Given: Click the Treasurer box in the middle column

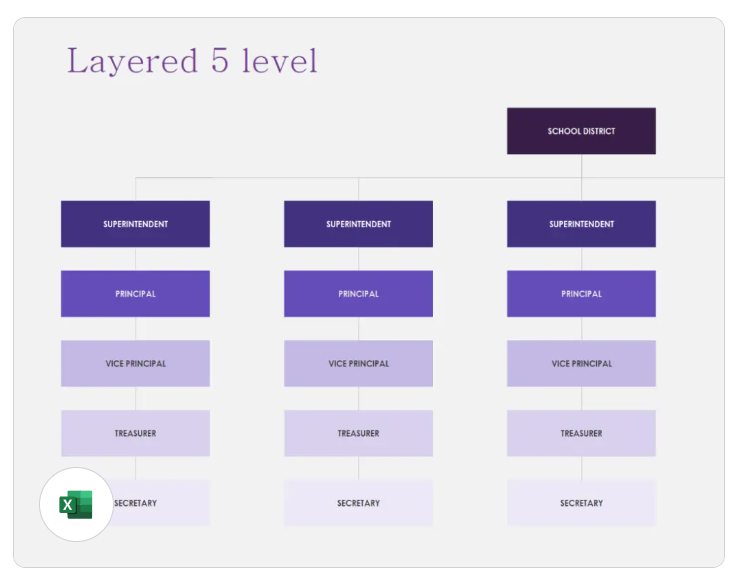Looking at the screenshot, I should [359, 433].
